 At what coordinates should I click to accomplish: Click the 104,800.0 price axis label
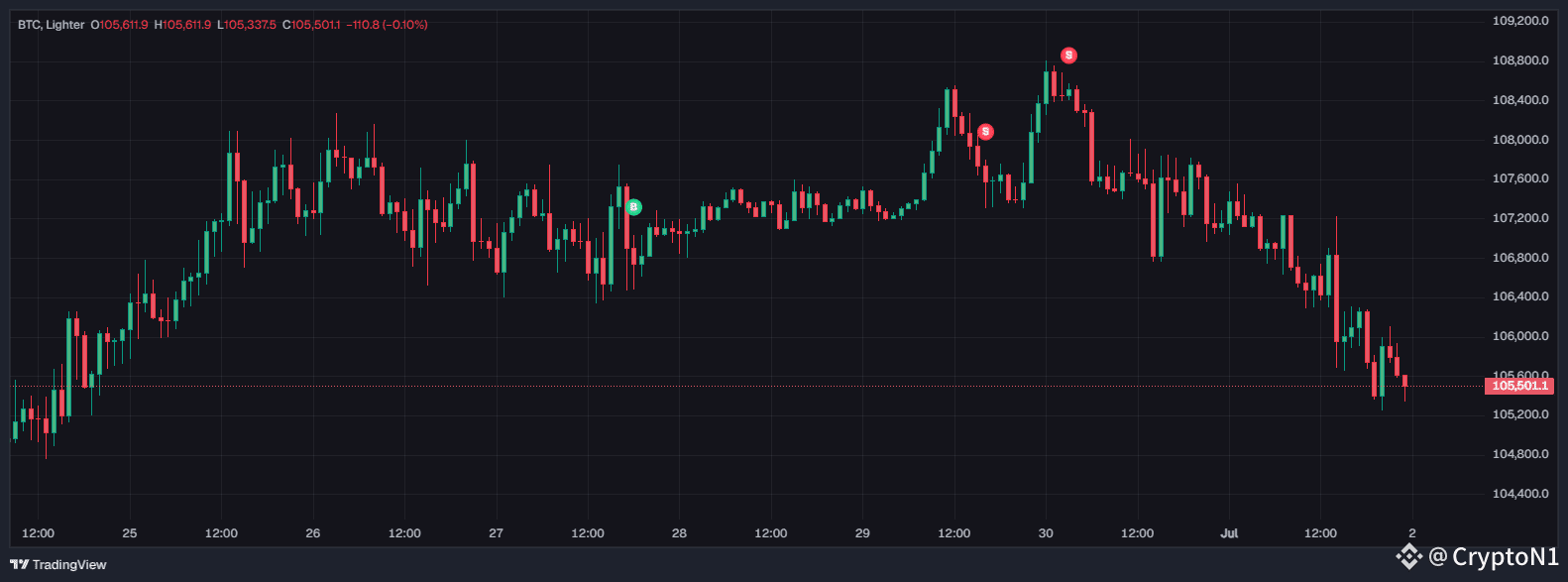tap(1520, 454)
